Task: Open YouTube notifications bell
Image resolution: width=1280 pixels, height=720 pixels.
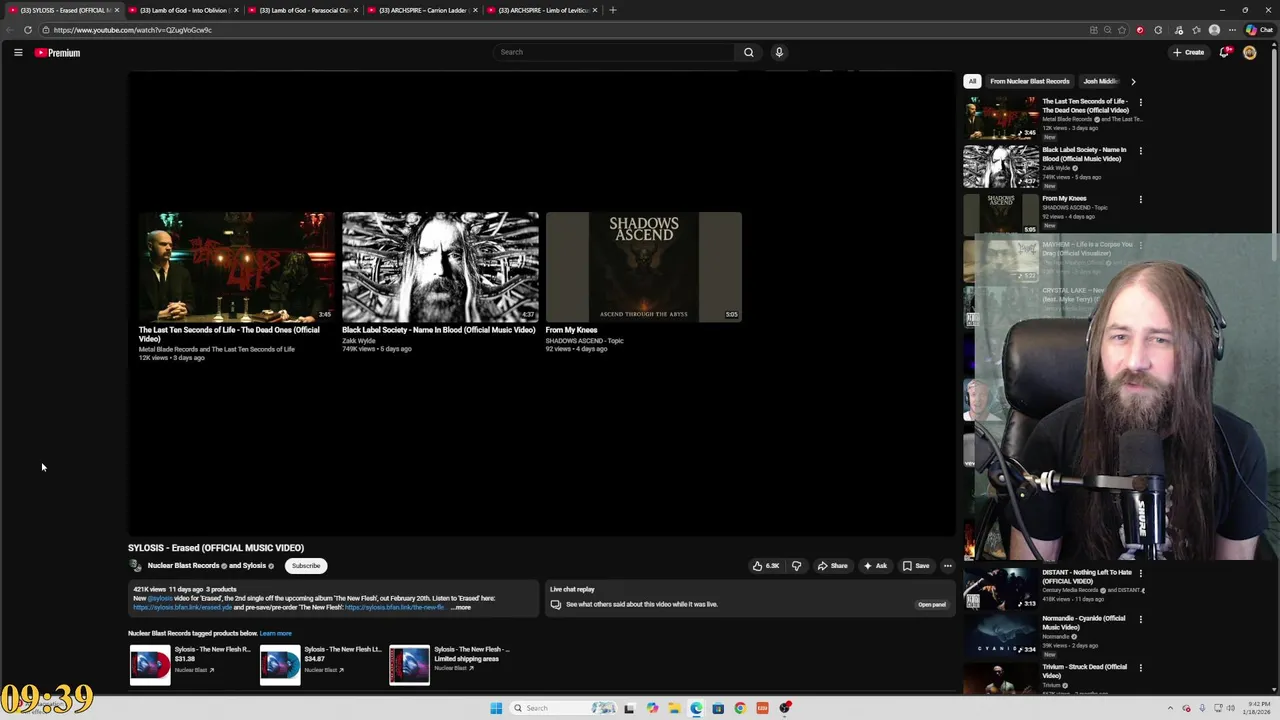Action: 1224,52
